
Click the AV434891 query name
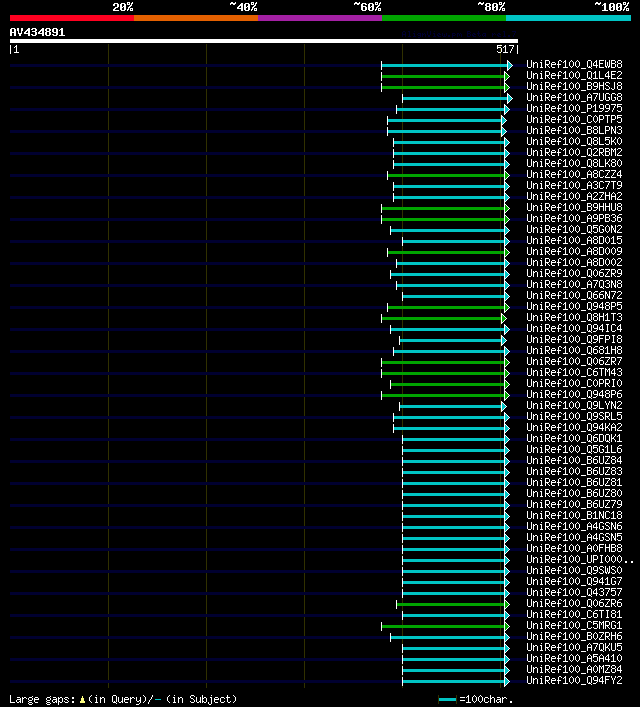(x=37, y=32)
